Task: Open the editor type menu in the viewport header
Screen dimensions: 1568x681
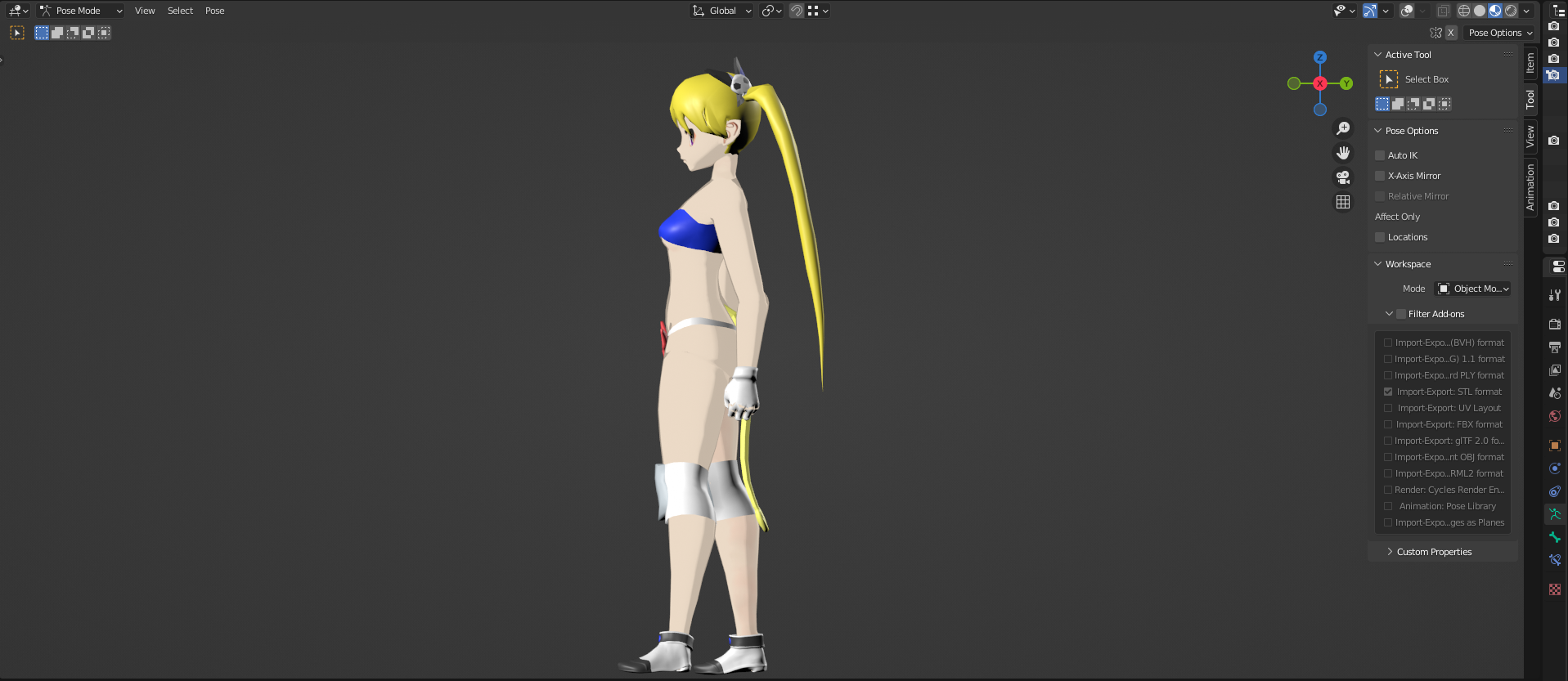Action: [x=18, y=11]
